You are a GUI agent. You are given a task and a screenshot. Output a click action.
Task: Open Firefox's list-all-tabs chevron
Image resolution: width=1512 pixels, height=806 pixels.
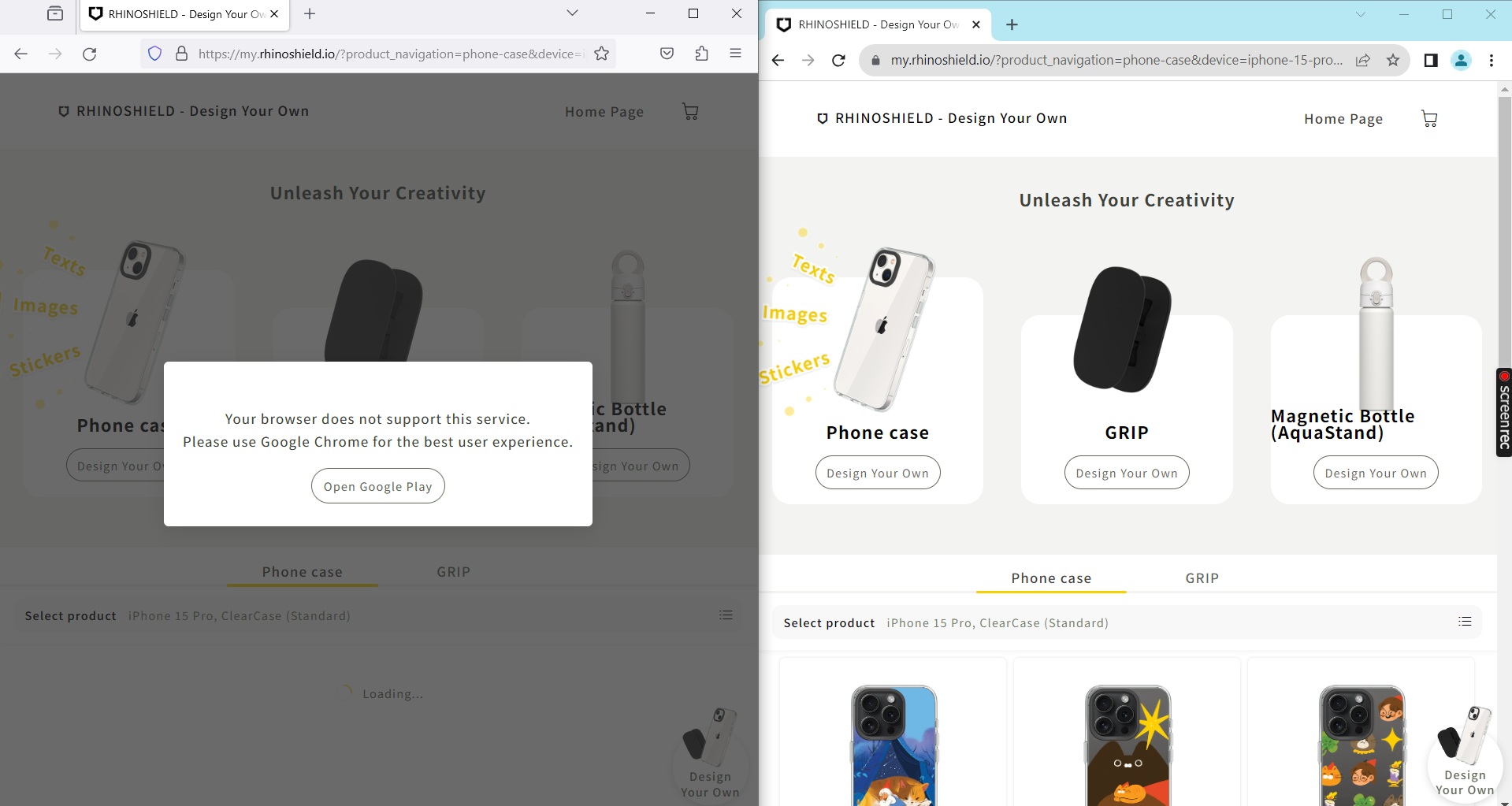[572, 13]
